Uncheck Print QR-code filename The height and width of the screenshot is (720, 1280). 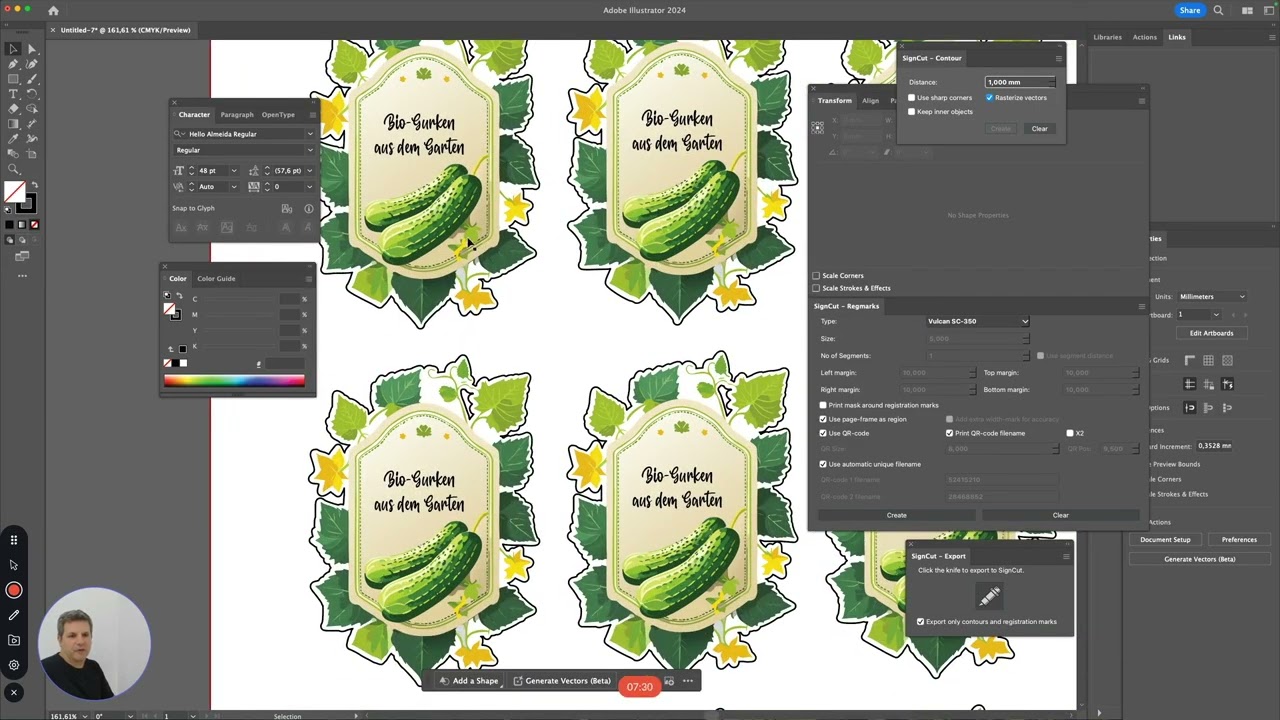pyautogui.click(x=949, y=433)
